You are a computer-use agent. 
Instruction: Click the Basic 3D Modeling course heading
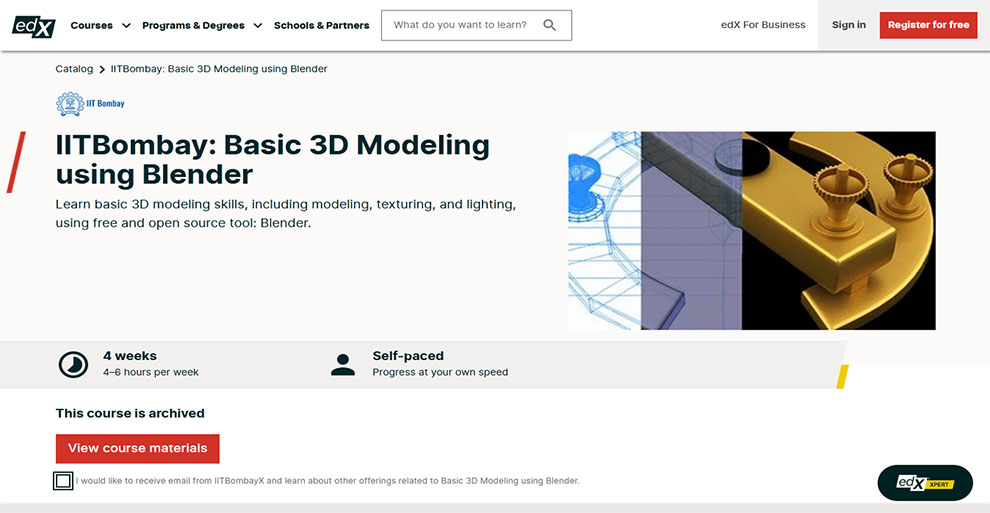click(x=272, y=160)
